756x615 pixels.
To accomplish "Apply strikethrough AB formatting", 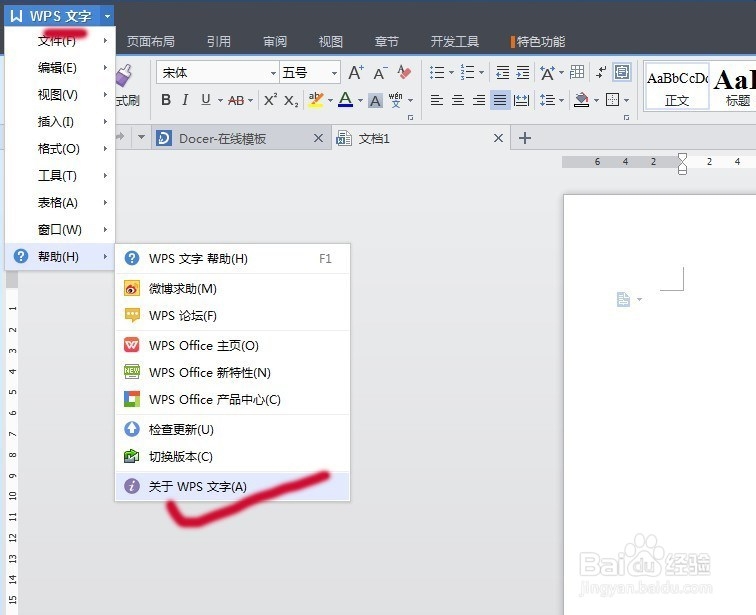I will pos(236,100).
